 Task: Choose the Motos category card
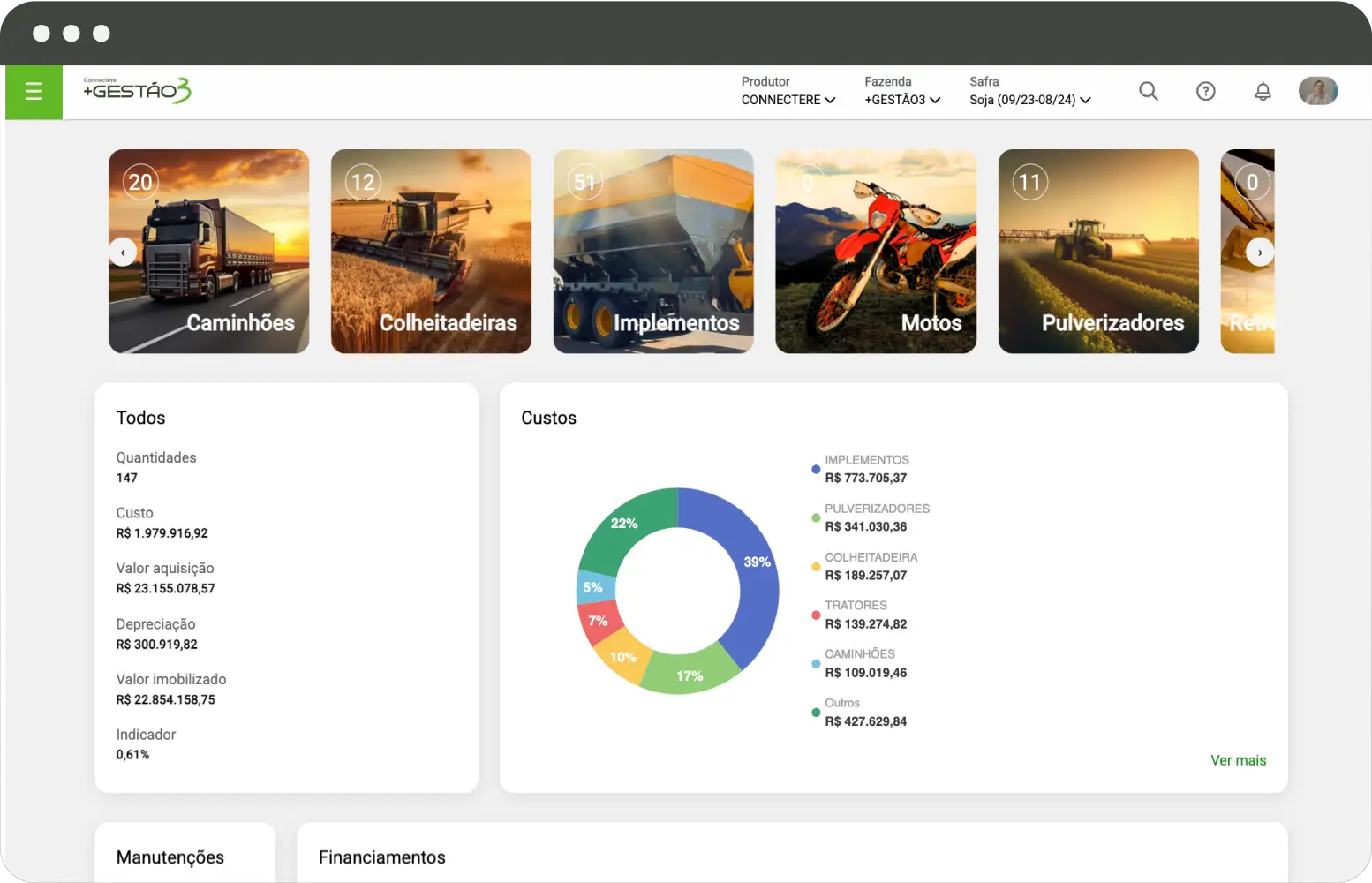tap(876, 252)
